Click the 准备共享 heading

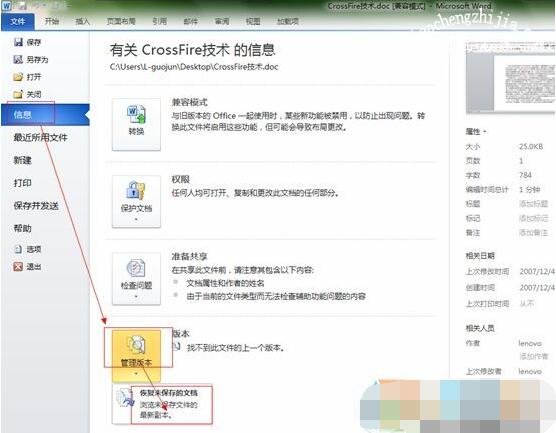(x=189, y=256)
